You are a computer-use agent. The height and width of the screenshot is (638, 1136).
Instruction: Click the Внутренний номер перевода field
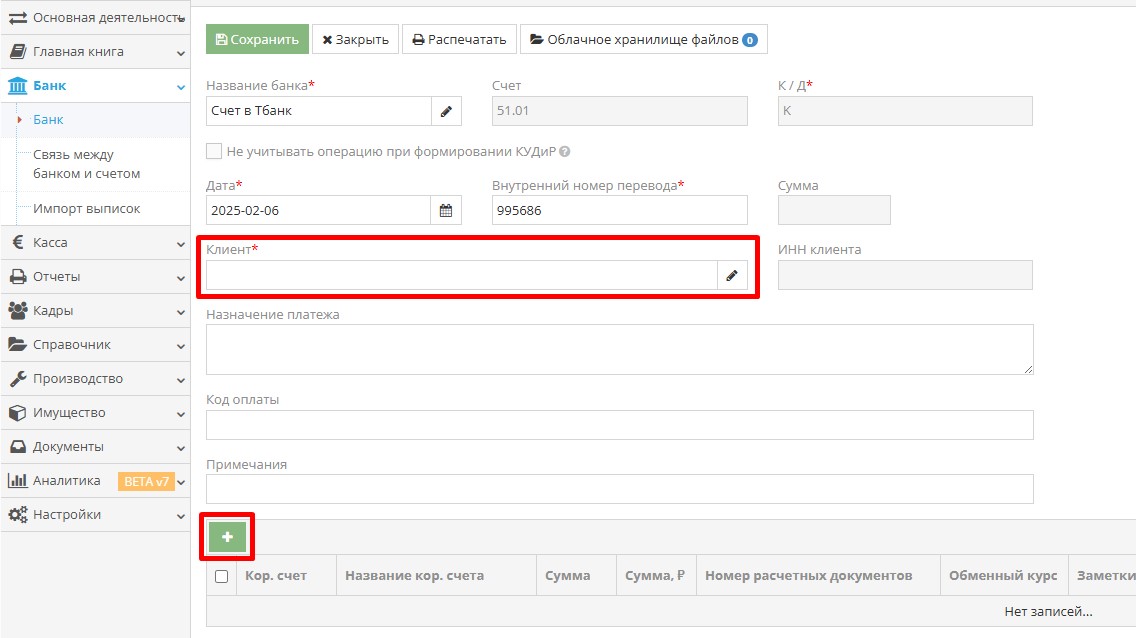[x=619, y=211]
